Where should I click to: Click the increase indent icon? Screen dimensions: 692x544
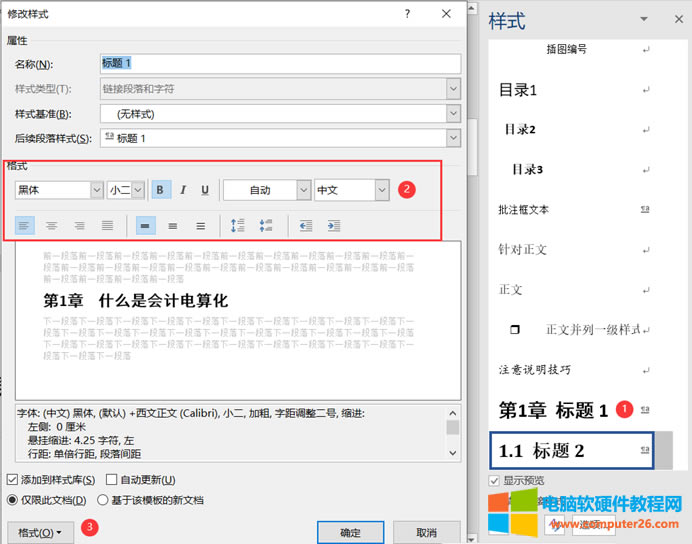334,226
